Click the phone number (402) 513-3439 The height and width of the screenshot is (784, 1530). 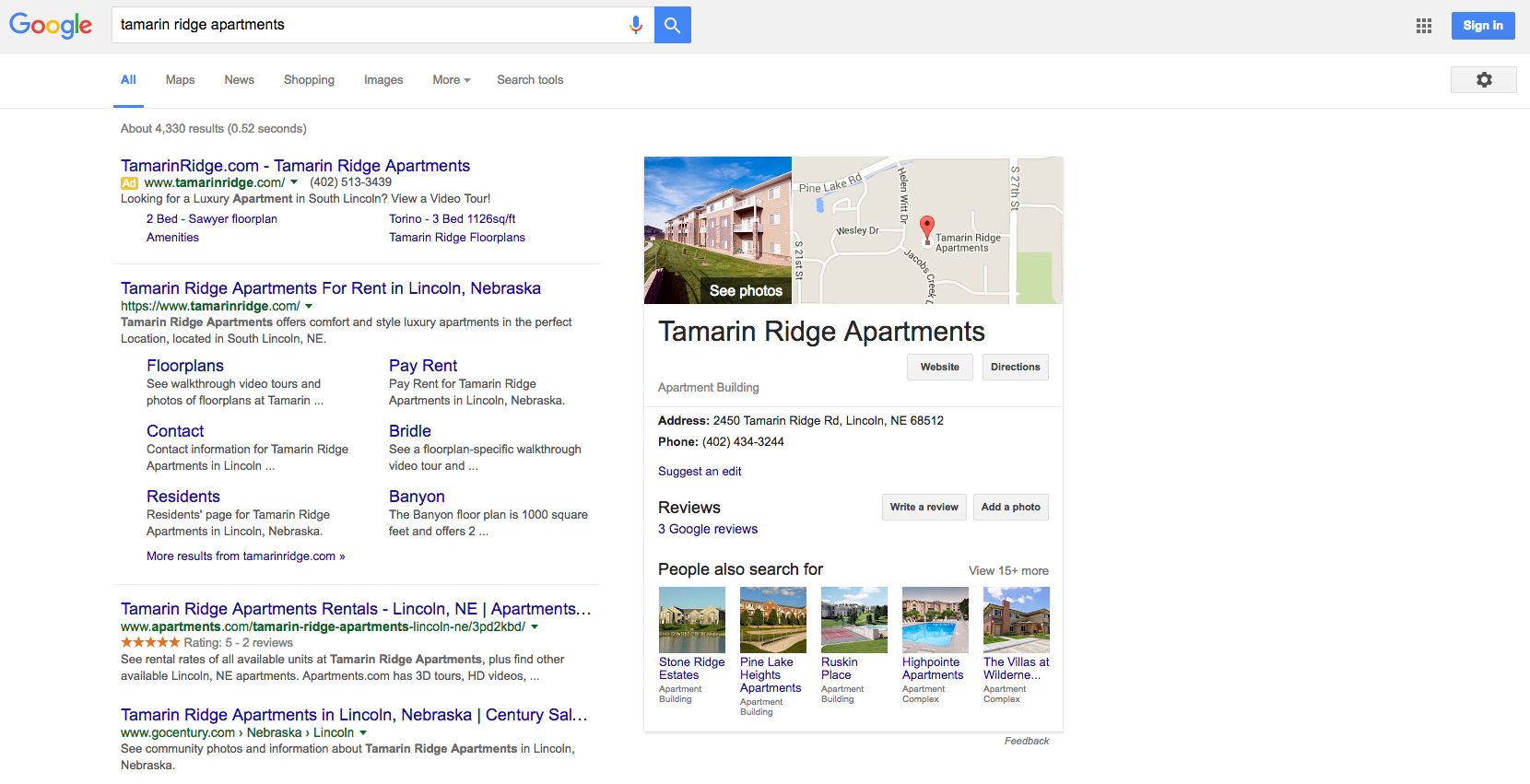click(x=350, y=182)
